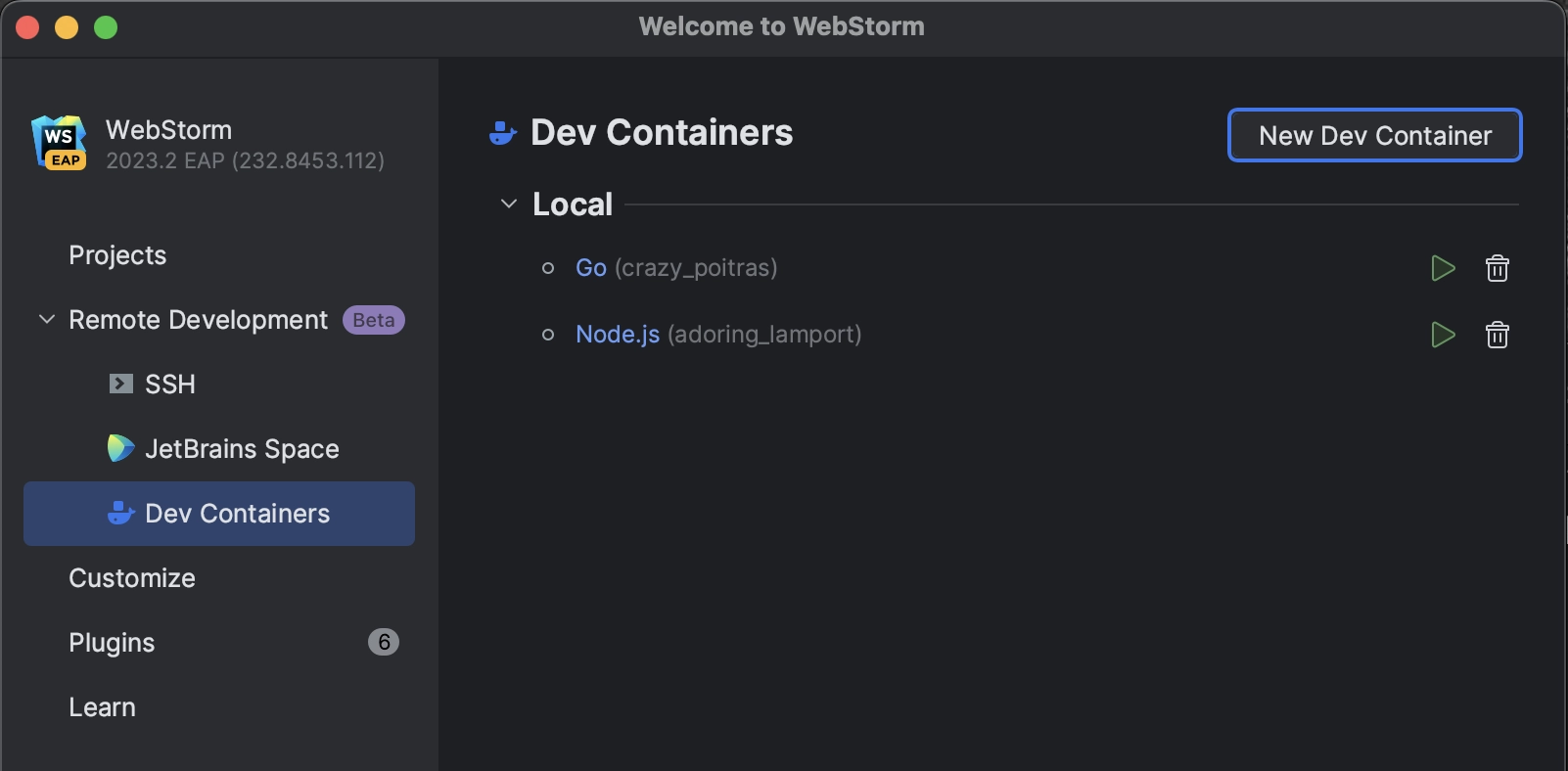Click the Go container bullet marker
This screenshot has height=771, width=1568.
(548, 268)
